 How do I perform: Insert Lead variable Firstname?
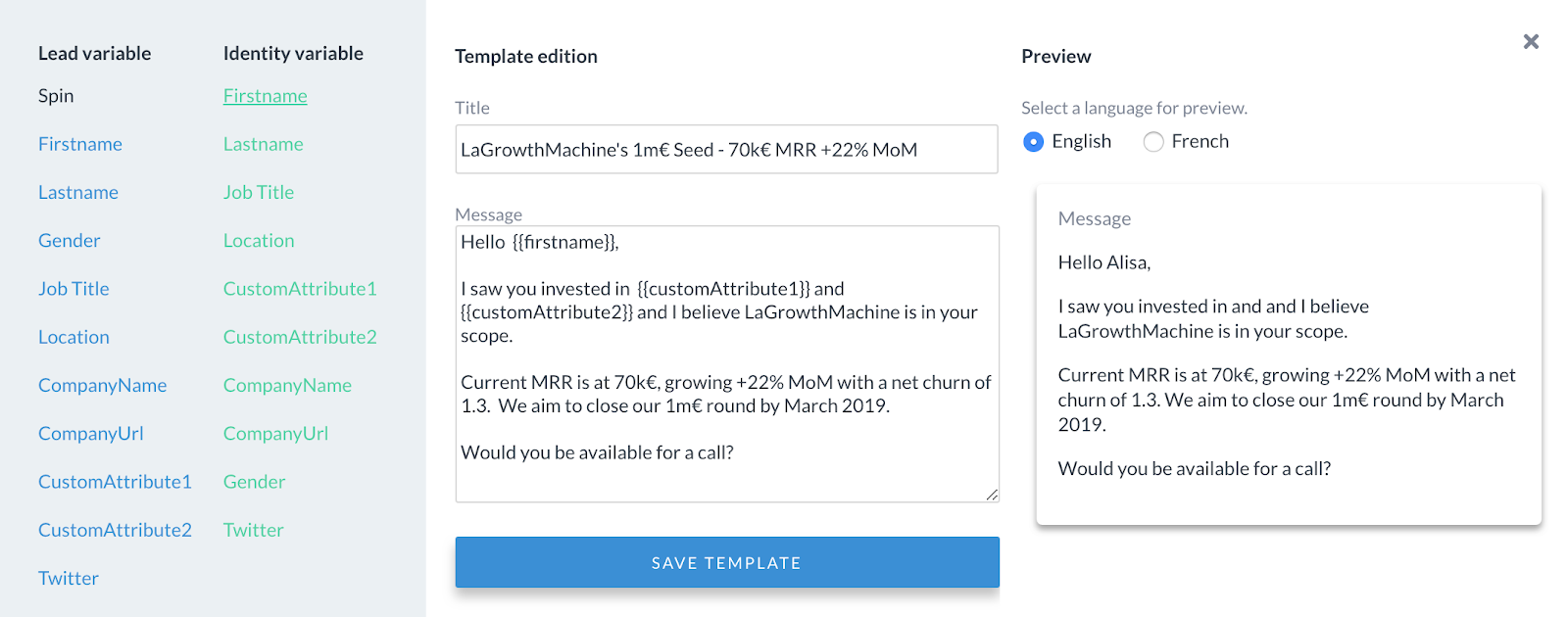point(80,144)
